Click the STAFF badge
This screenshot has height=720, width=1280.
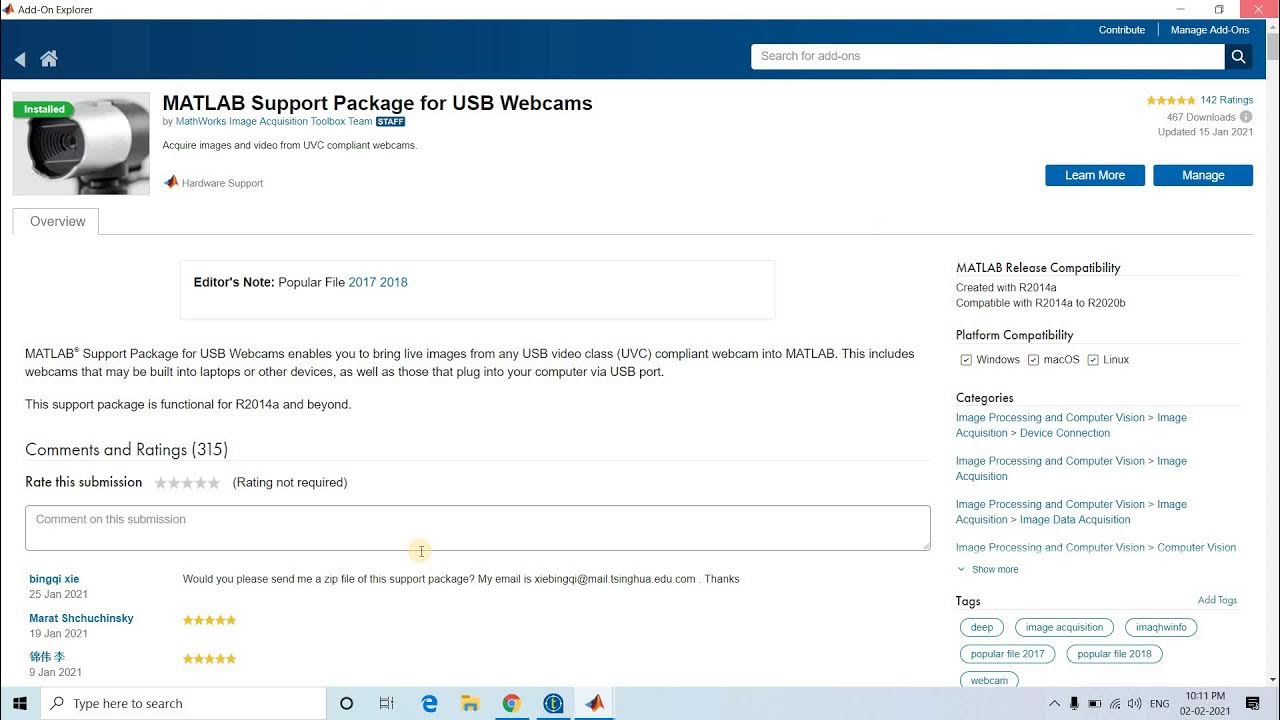[x=390, y=122]
